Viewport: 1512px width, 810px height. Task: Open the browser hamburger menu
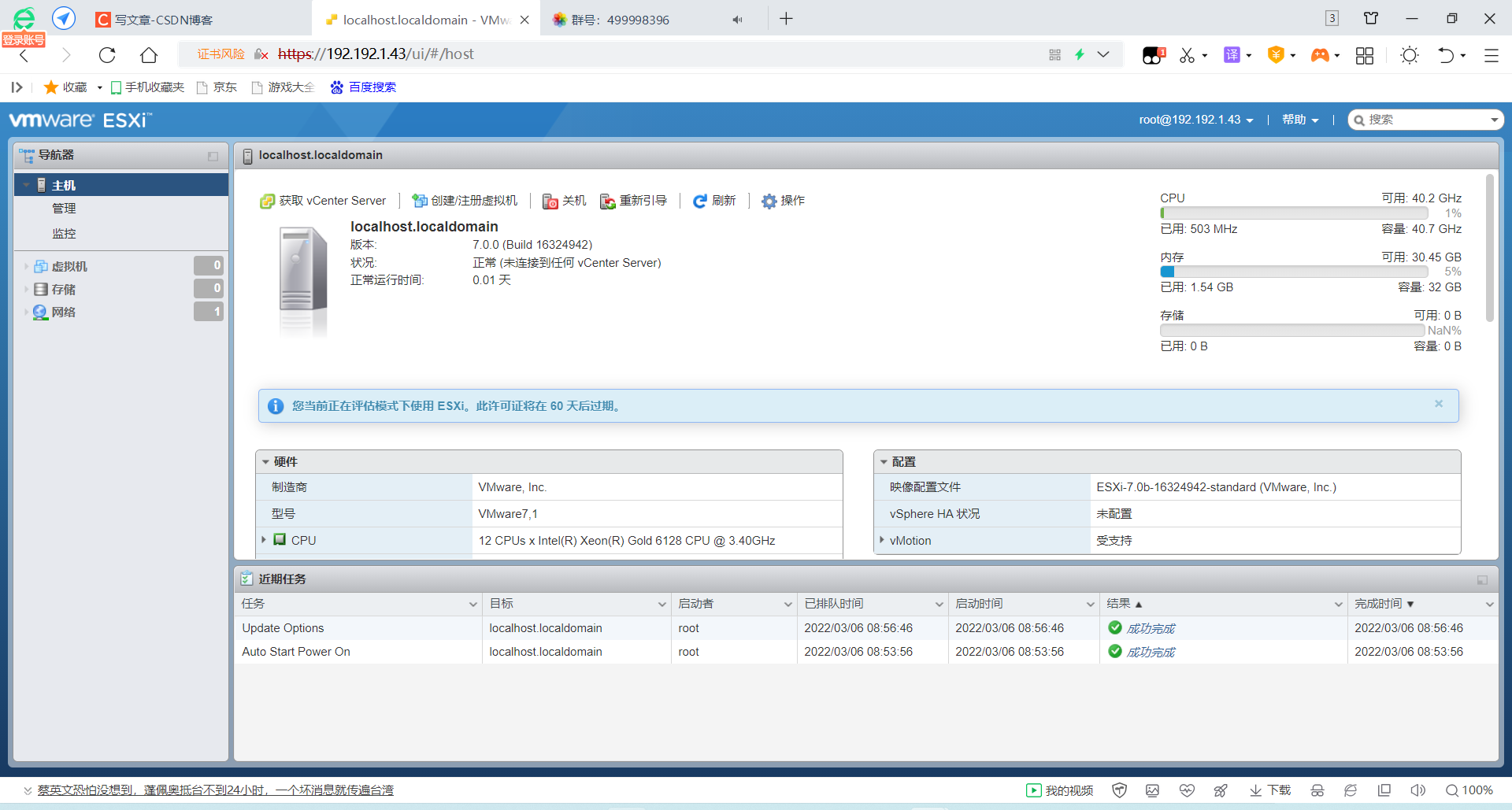[x=1491, y=55]
